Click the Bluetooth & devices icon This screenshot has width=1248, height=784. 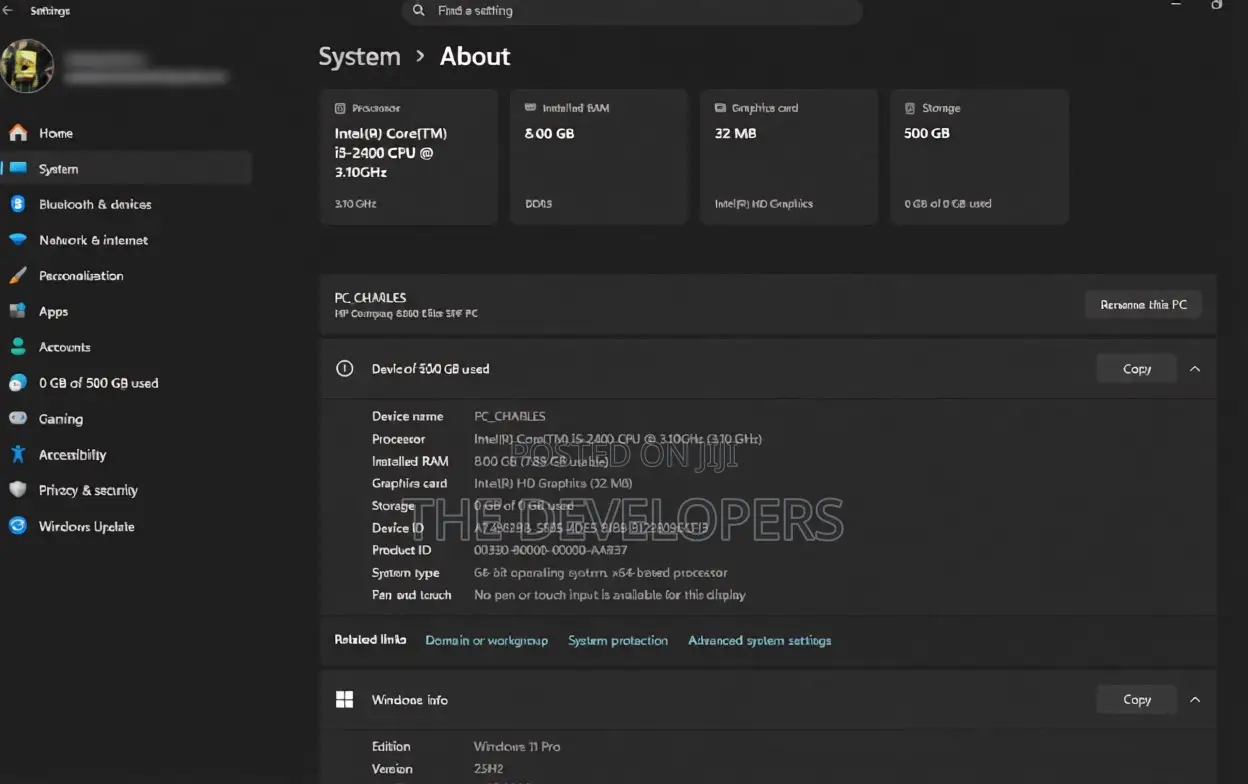(x=18, y=204)
